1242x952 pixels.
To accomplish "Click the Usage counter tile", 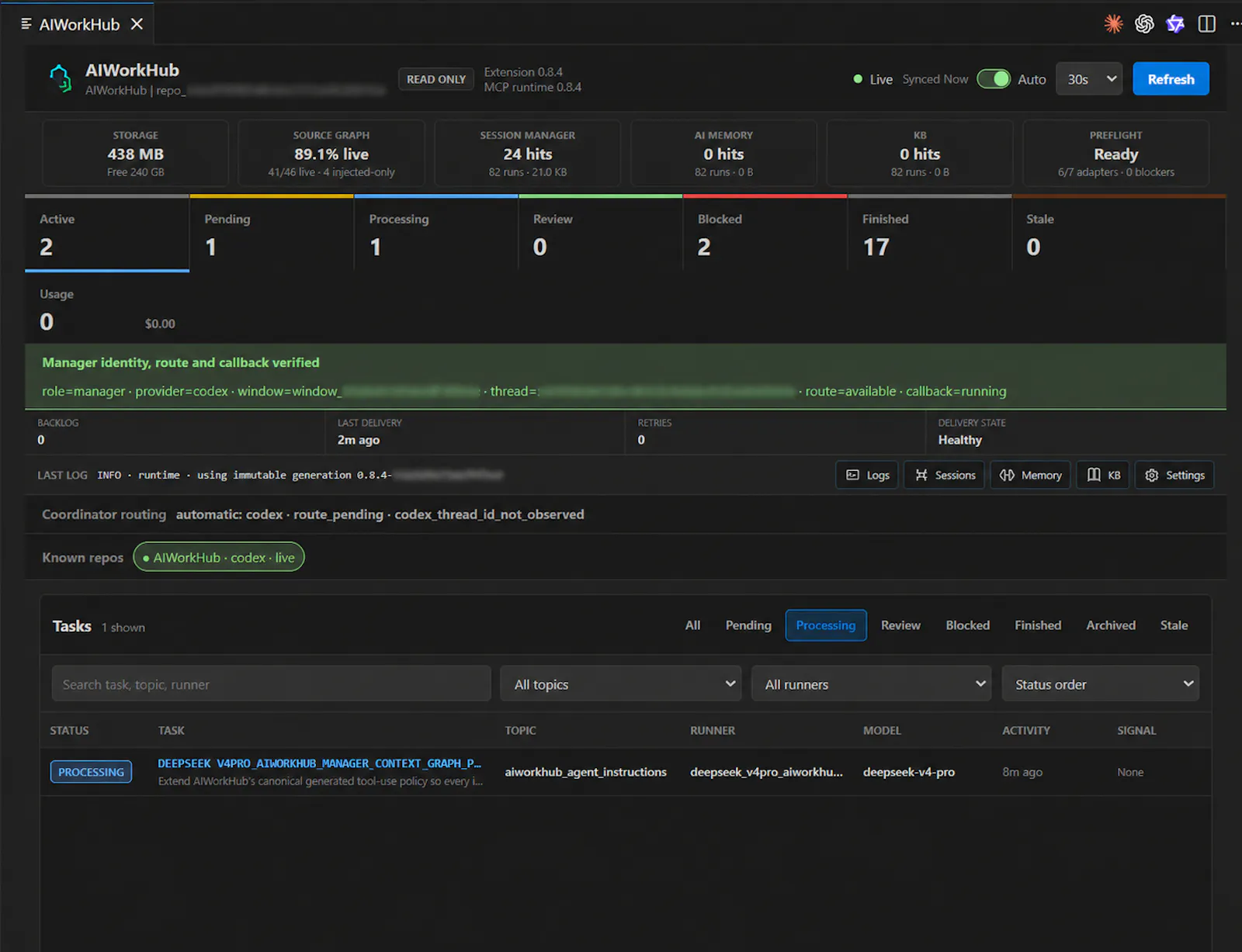I will [107, 309].
